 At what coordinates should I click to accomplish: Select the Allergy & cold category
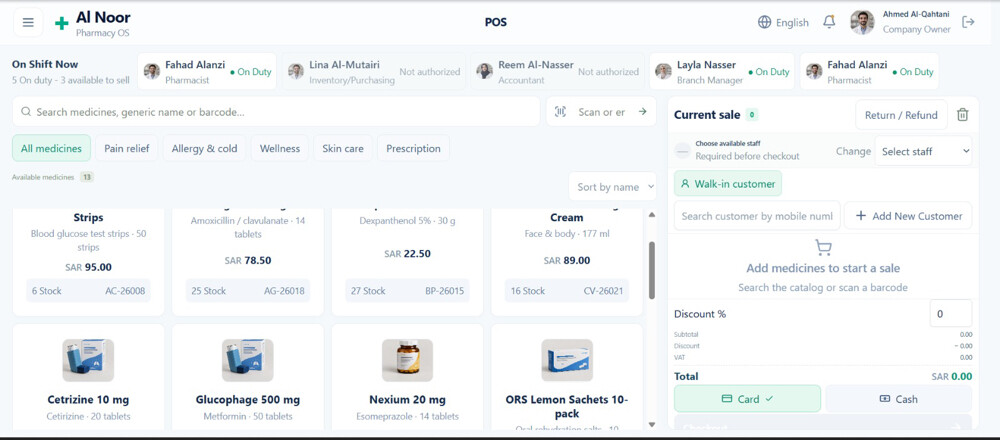[x=204, y=149]
